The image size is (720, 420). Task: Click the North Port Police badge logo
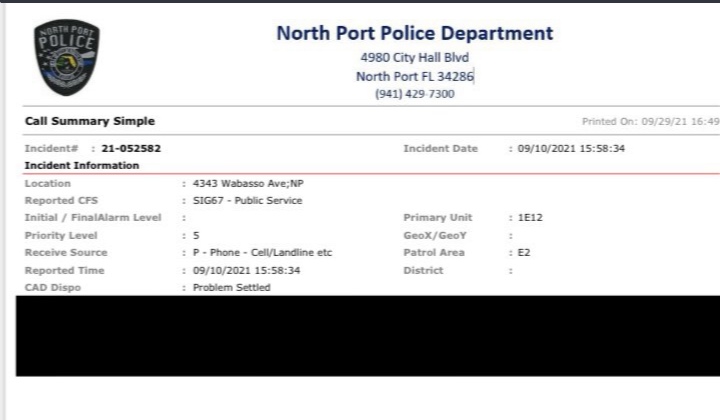click(67, 58)
